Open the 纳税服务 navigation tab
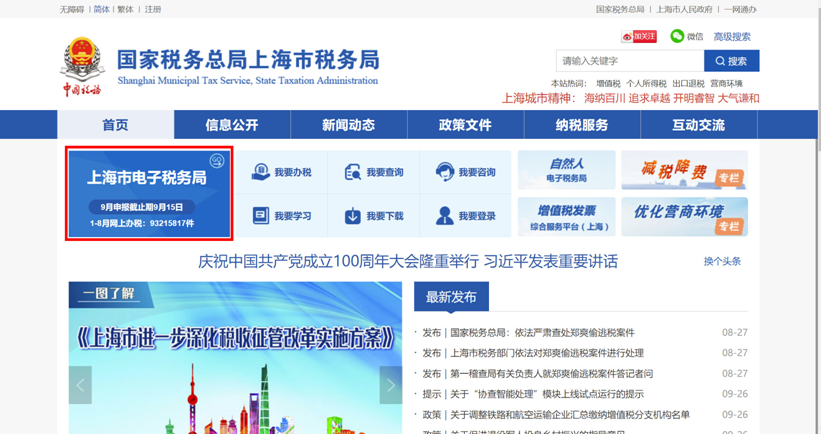The width and height of the screenshot is (821, 438). pyautogui.click(x=582, y=125)
